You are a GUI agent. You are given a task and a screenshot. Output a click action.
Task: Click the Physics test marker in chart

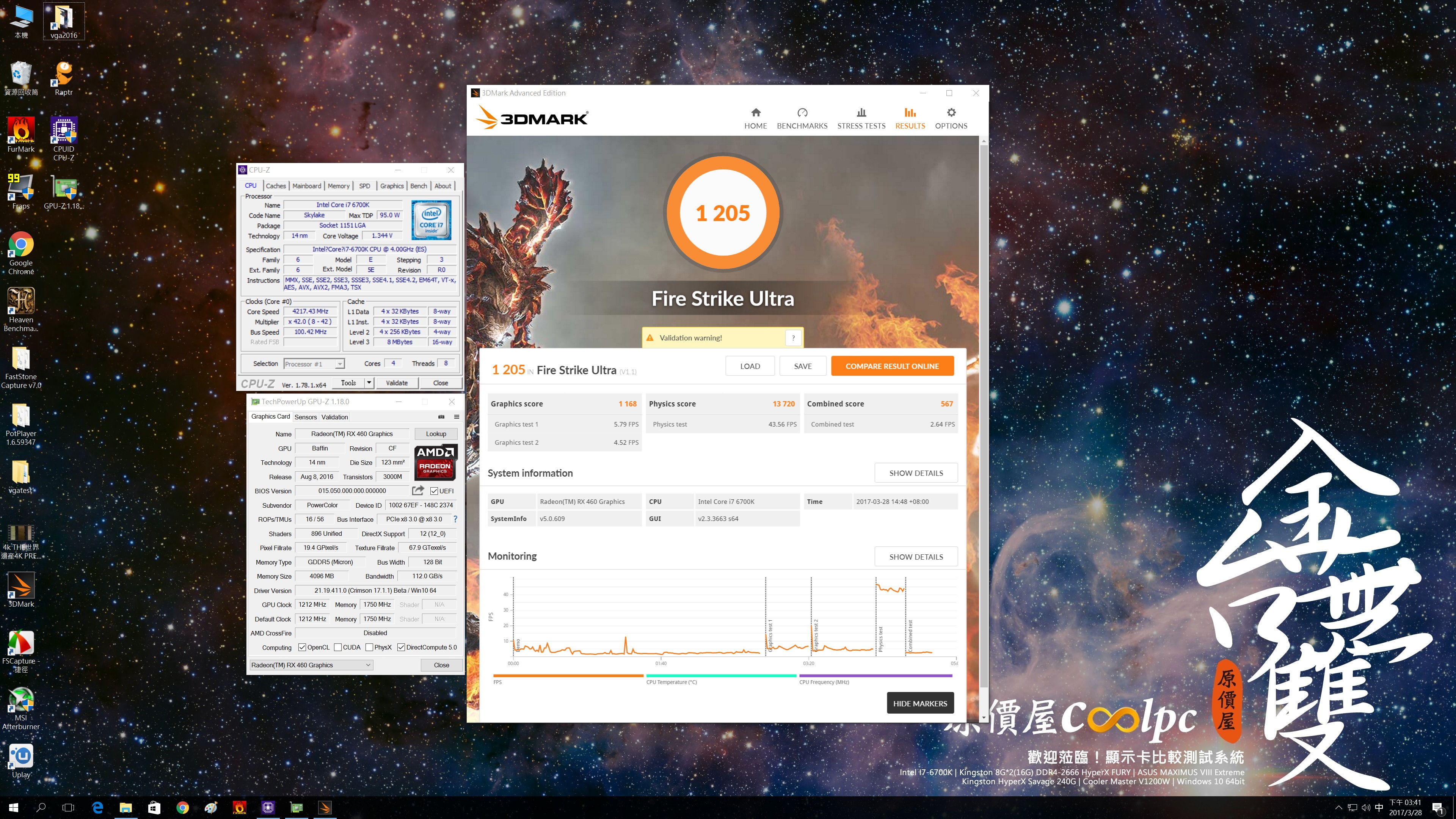coord(880,639)
